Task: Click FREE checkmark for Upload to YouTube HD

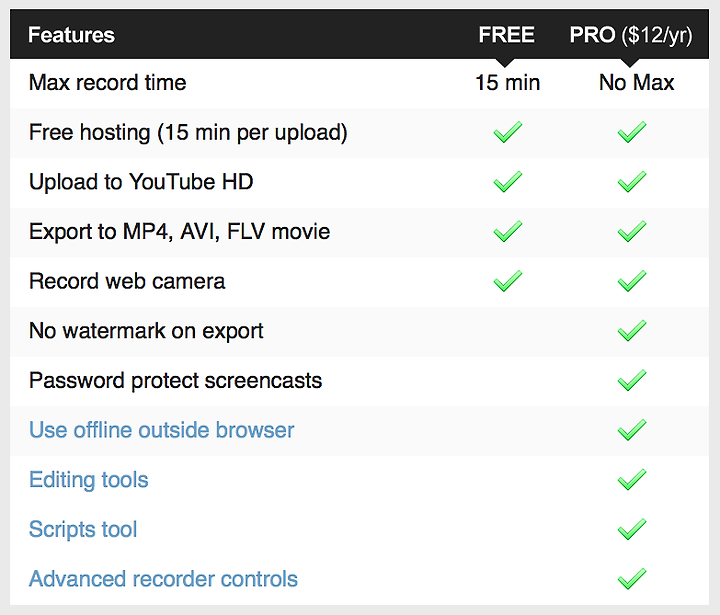Action: click(507, 182)
